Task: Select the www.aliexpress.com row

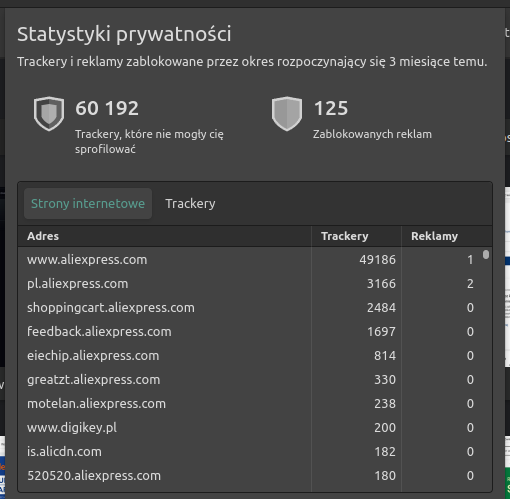Action: pos(250,260)
